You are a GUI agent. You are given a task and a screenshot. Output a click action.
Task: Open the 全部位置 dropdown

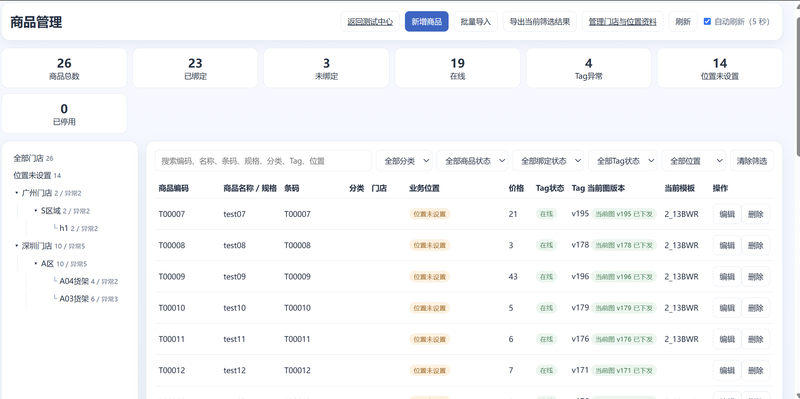point(694,161)
